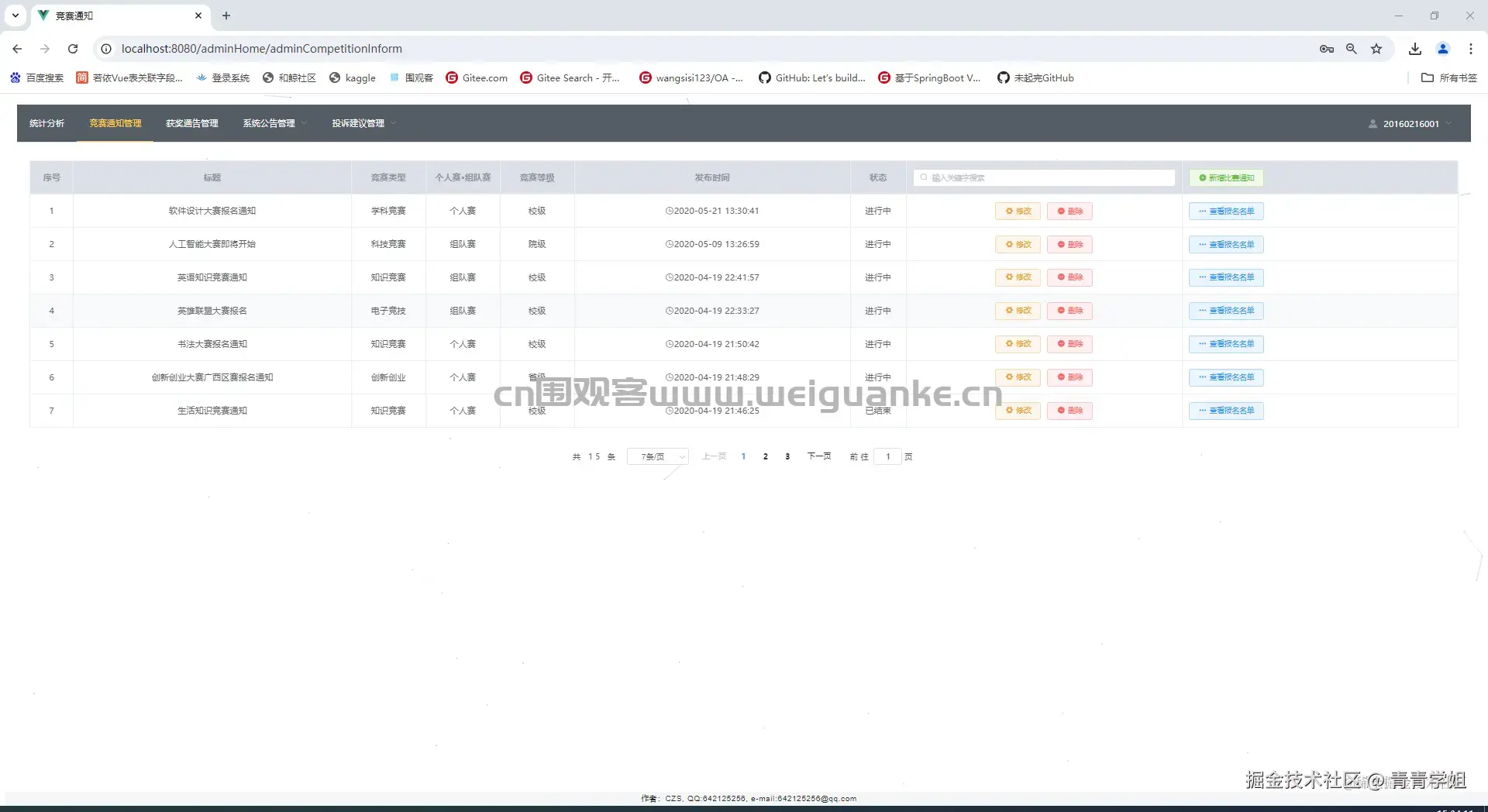Delete the 人工智能大赛即将开始 row
Screen dimensions: 1488x812
point(1069,245)
